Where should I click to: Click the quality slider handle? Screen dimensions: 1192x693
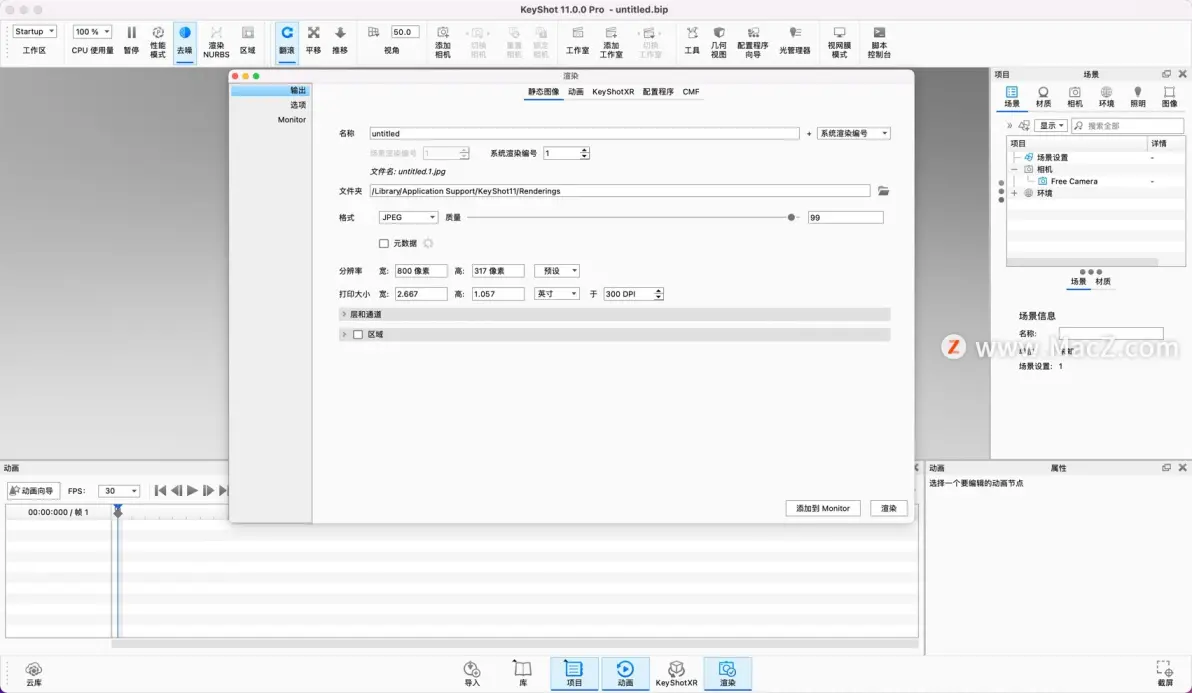coord(791,217)
